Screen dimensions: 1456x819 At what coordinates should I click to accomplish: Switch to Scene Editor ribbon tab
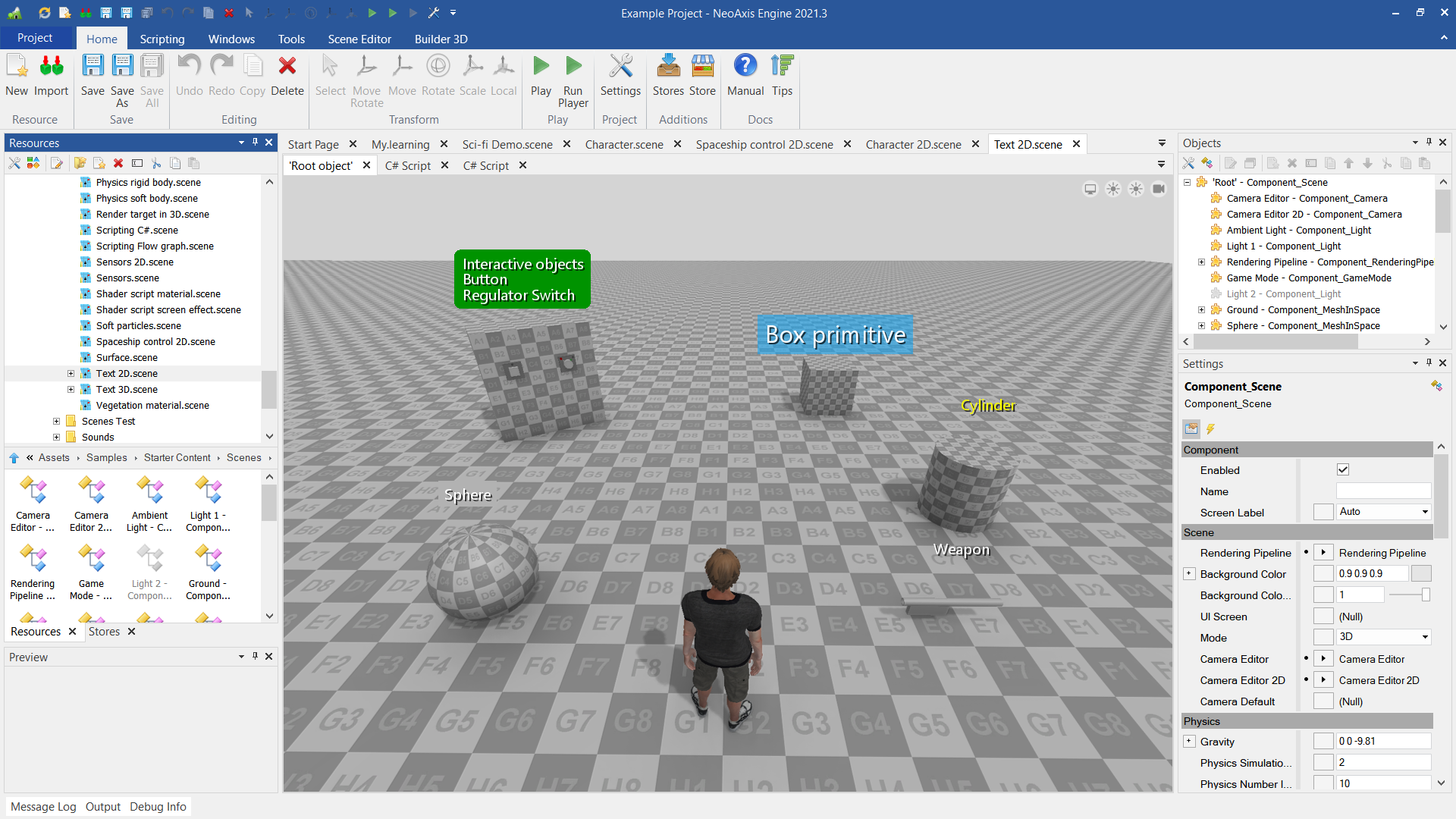point(359,39)
